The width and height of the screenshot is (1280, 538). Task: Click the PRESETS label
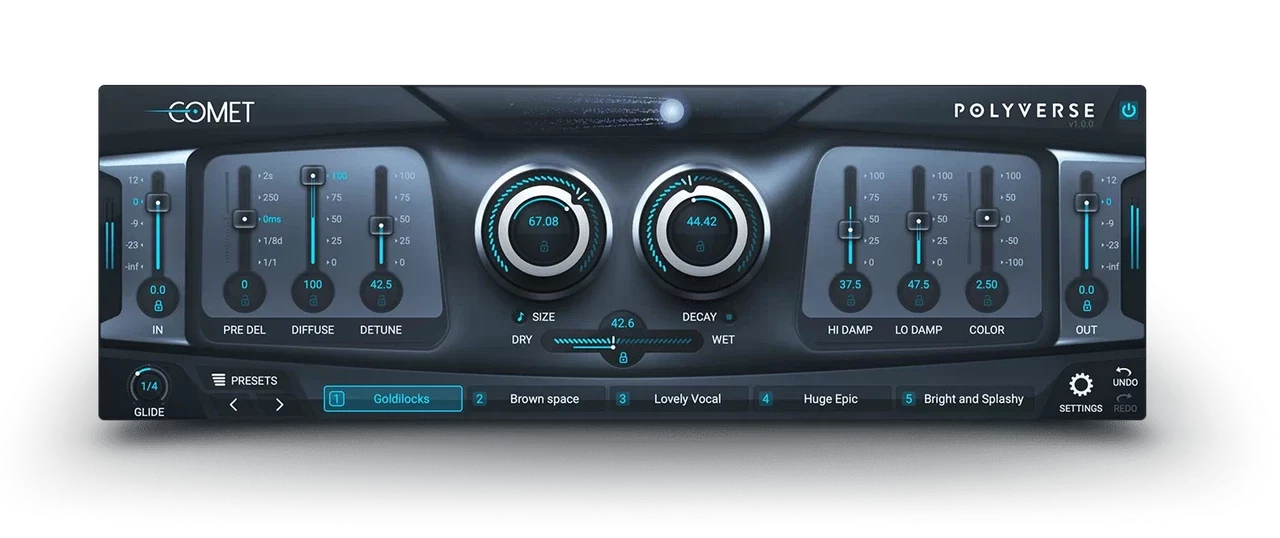coord(254,381)
